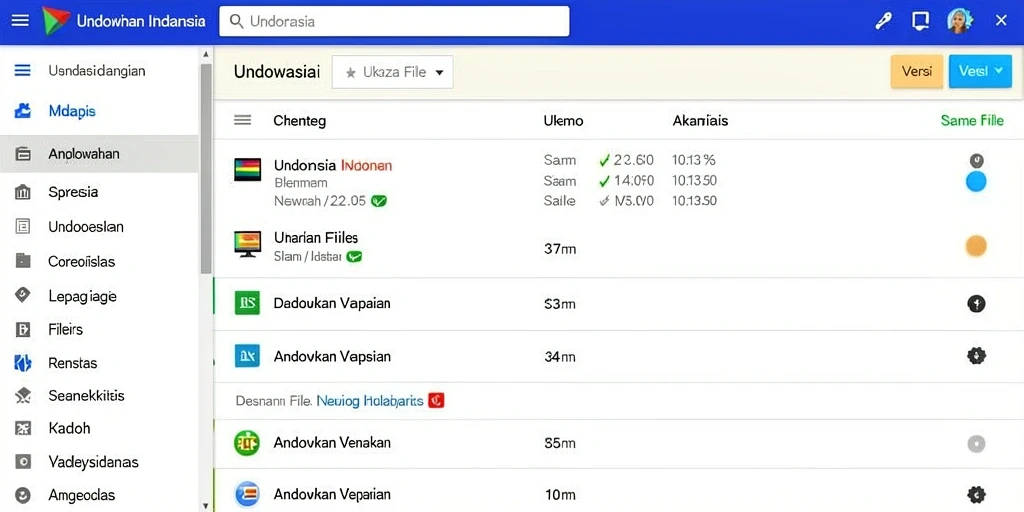
Task: Open the notifications screen icon in header
Action: tap(920, 21)
